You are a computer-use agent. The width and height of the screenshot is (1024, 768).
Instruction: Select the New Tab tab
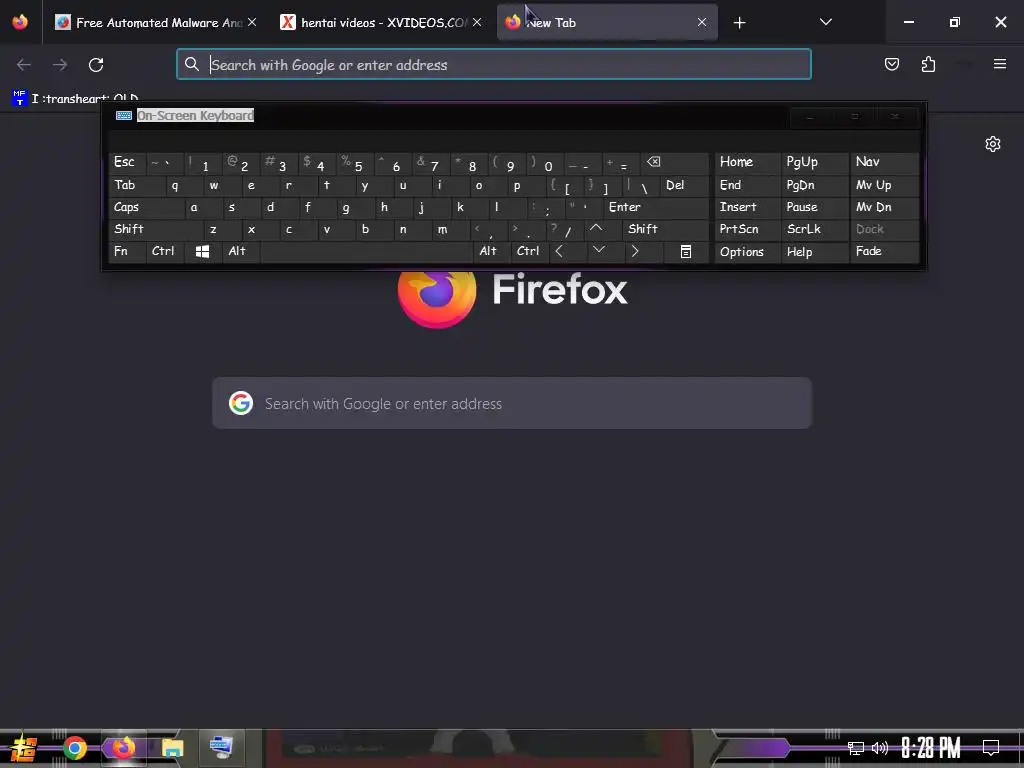point(607,23)
